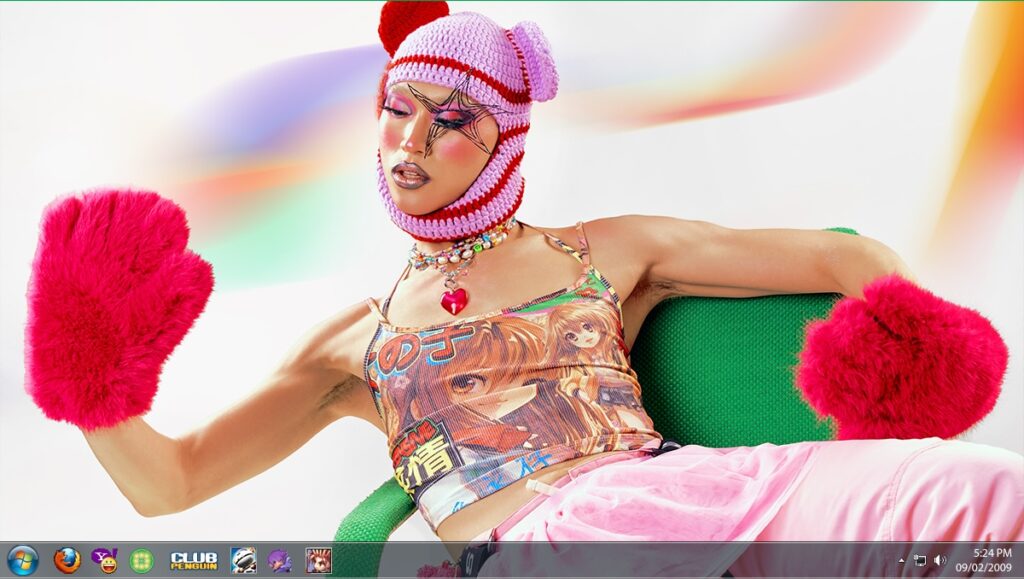Open the volume speaker tray icon
The height and width of the screenshot is (579, 1024).
coord(940,560)
